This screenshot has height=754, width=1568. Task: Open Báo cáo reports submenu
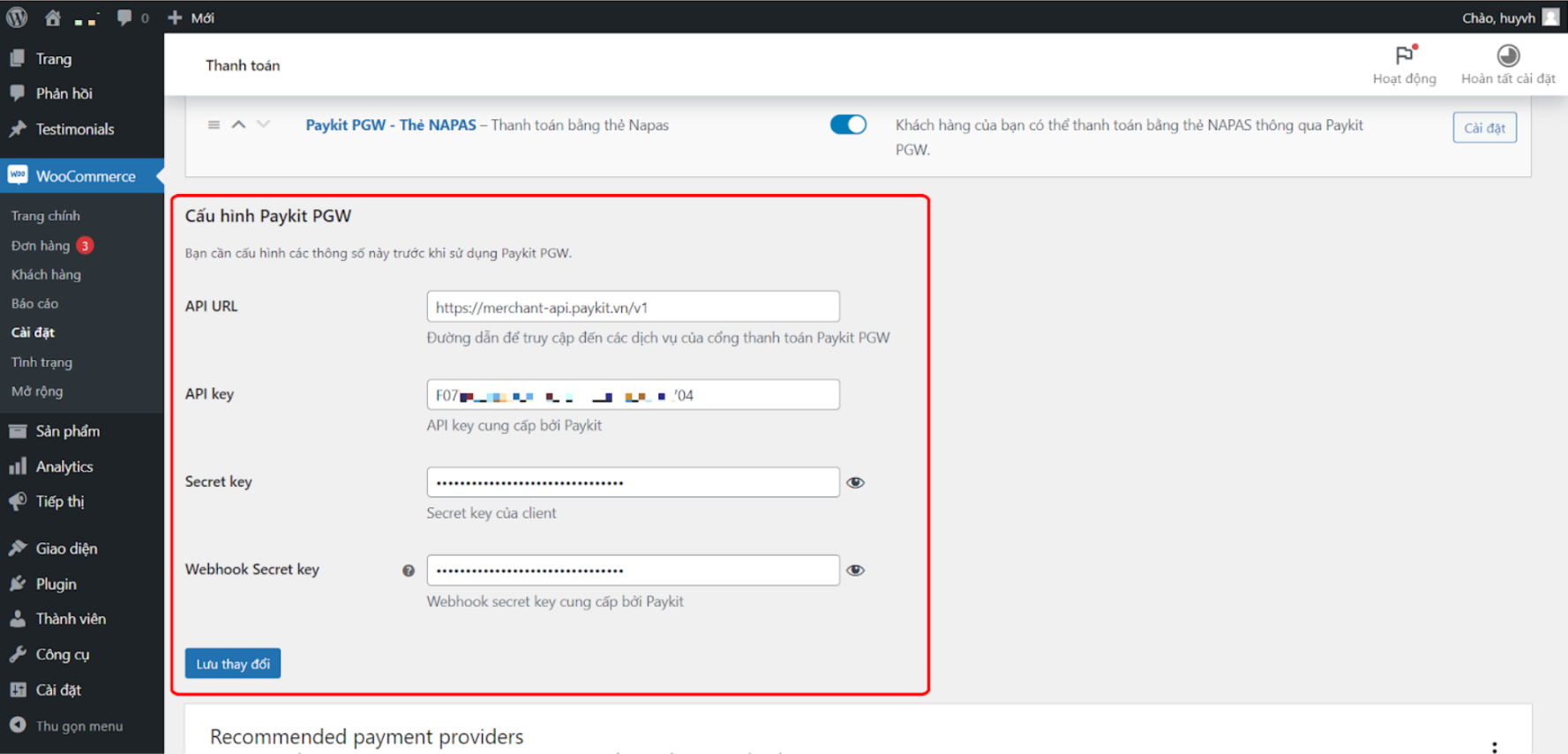(34, 303)
